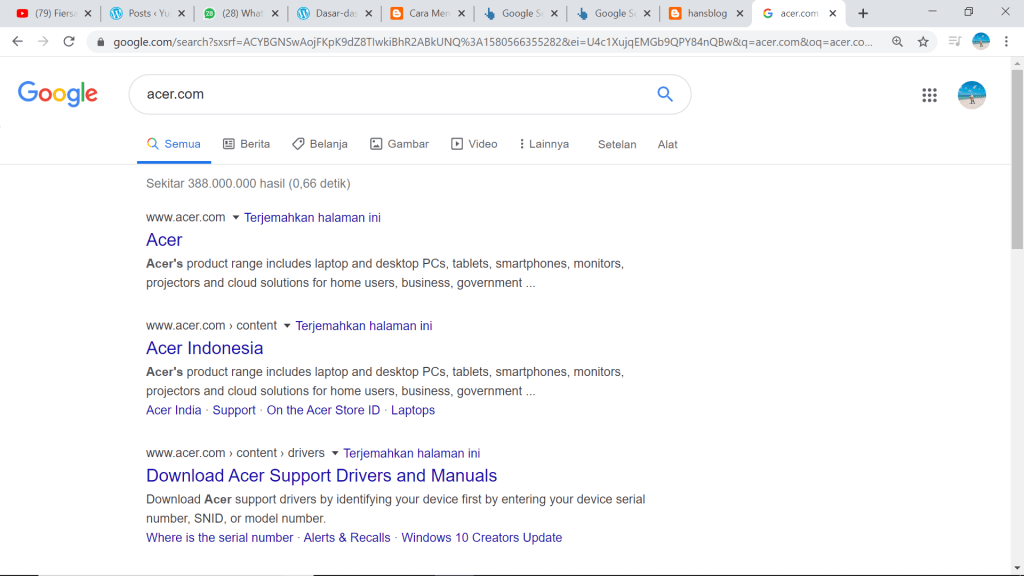Click the Google search magnifier icon
This screenshot has width=1024, height=576.
(x=665, y=94)
